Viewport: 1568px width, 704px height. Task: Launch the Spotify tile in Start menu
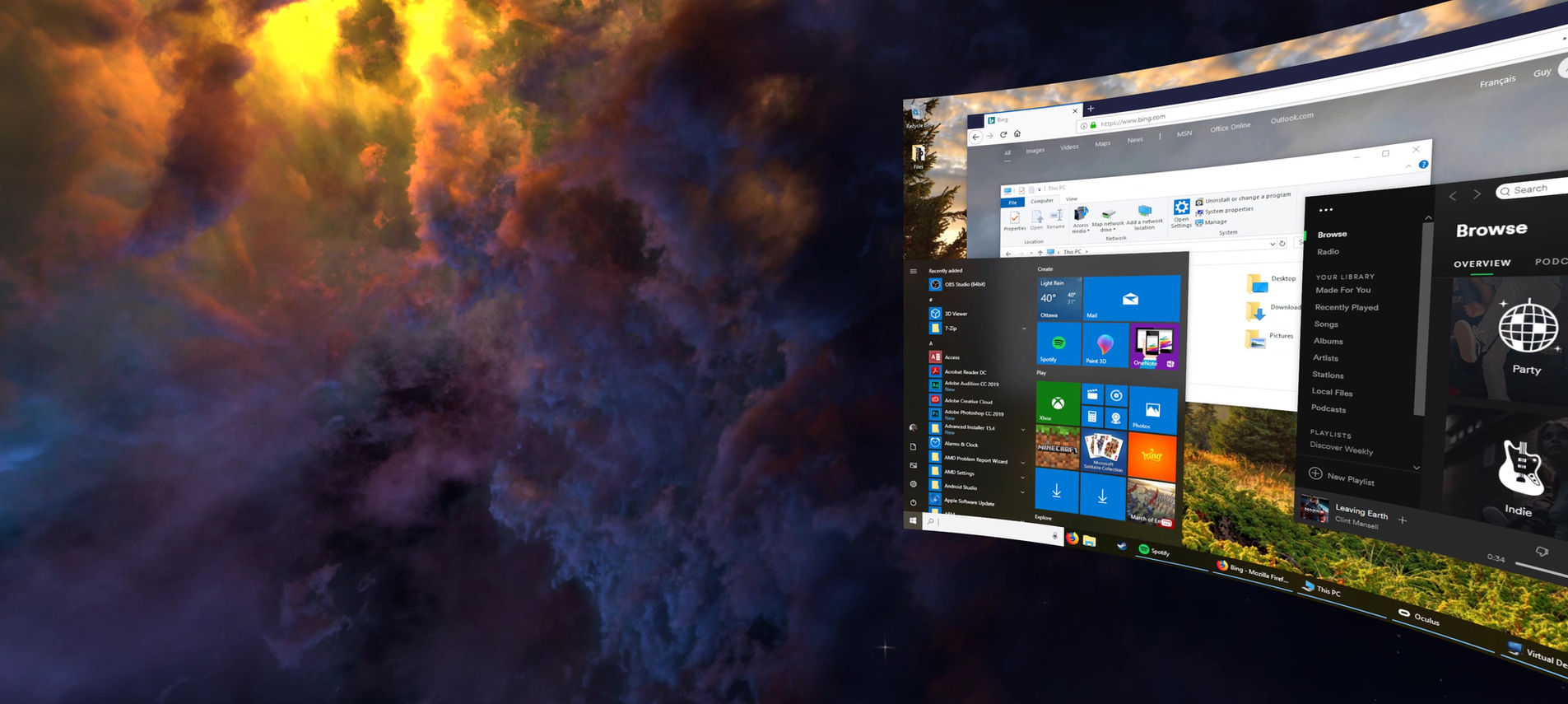[x=1059, y=343]
